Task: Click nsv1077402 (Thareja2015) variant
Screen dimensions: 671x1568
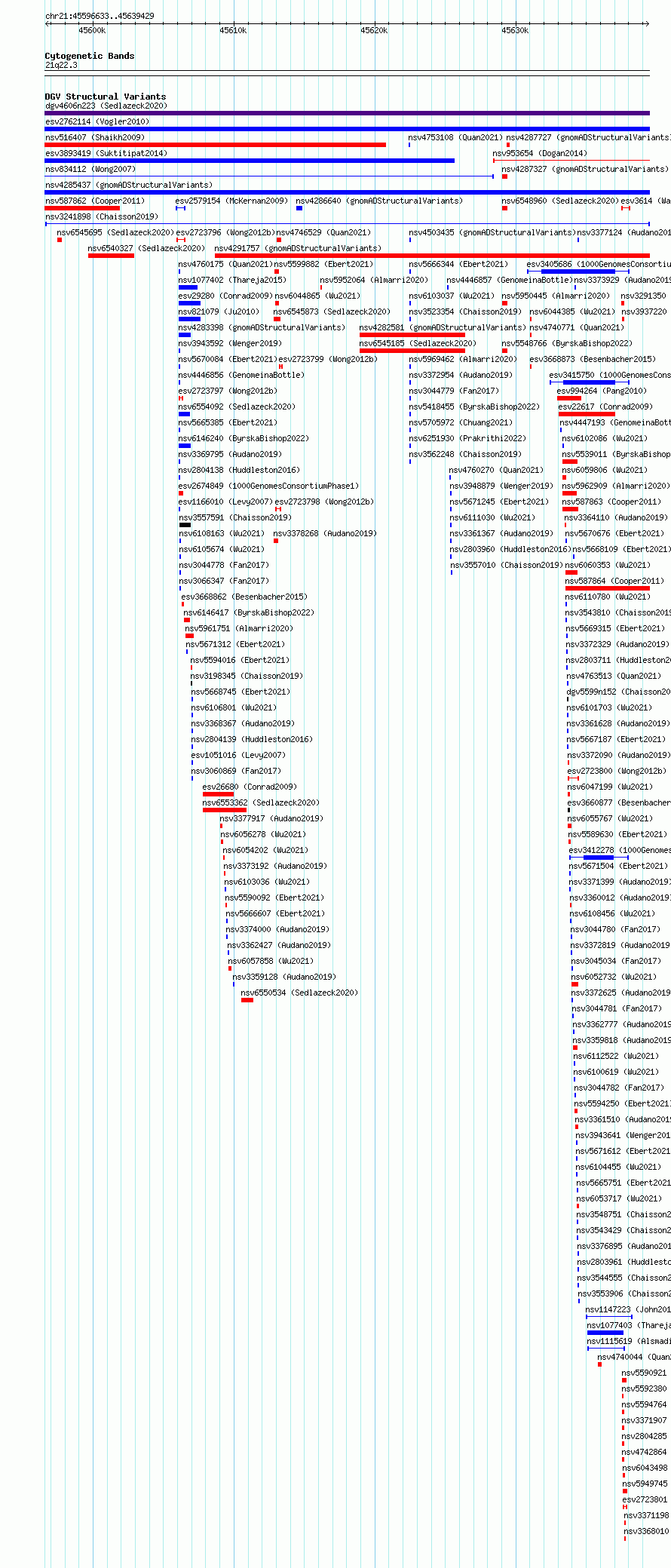Action: click(x=232, y=281)
